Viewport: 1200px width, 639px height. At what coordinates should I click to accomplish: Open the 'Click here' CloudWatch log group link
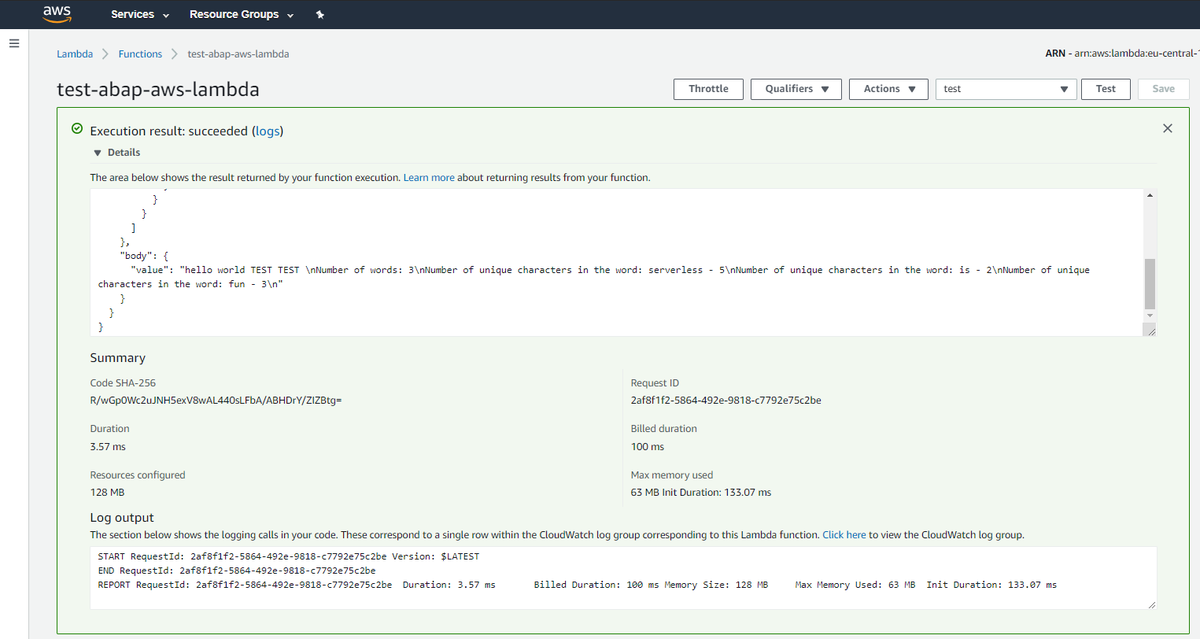tap(844, 535)
